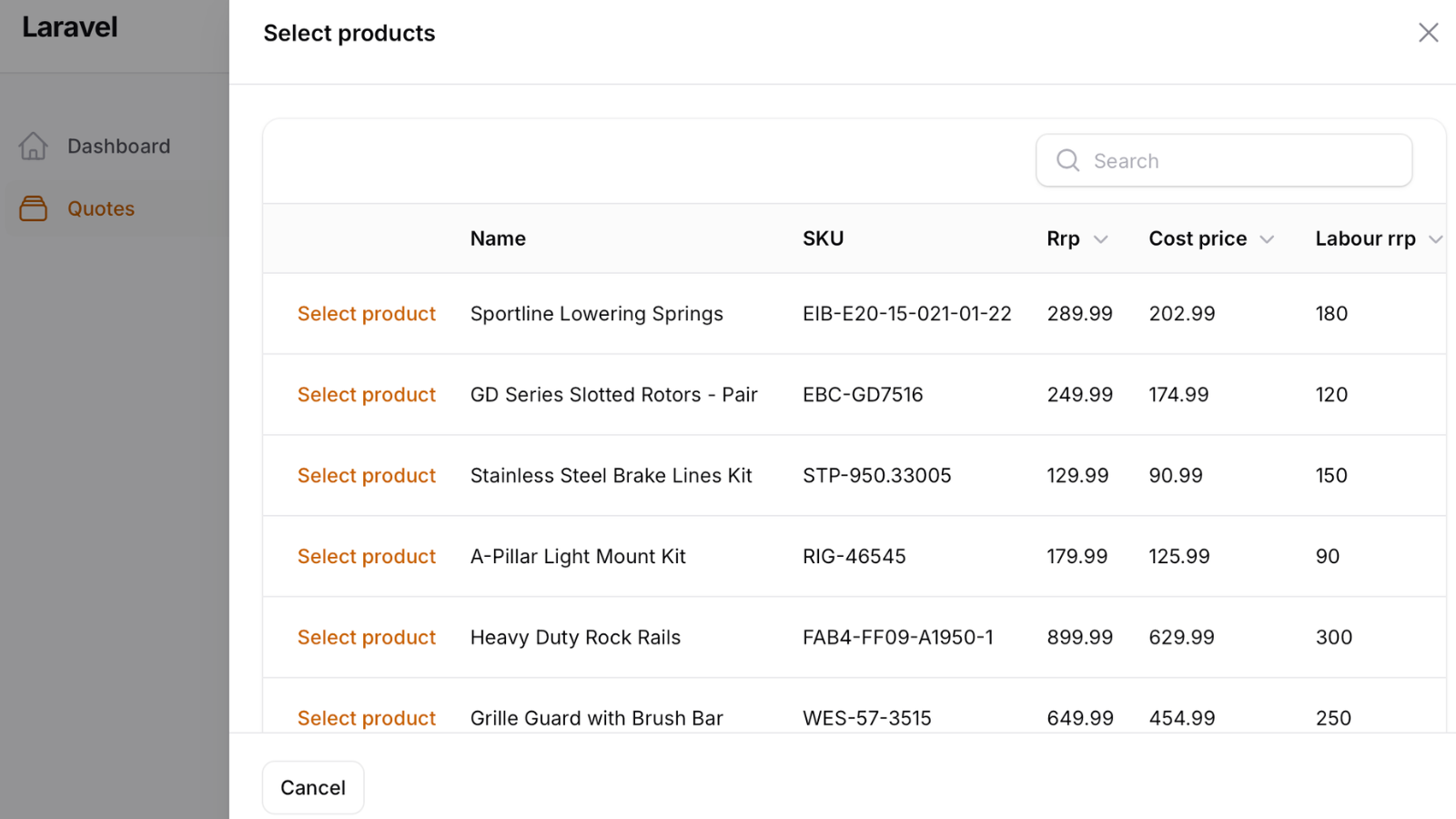The width and height of the screenshot is (1456, 819).
Task: Sort by Rrp column chevron
Action: click(x=1100, y=239)
